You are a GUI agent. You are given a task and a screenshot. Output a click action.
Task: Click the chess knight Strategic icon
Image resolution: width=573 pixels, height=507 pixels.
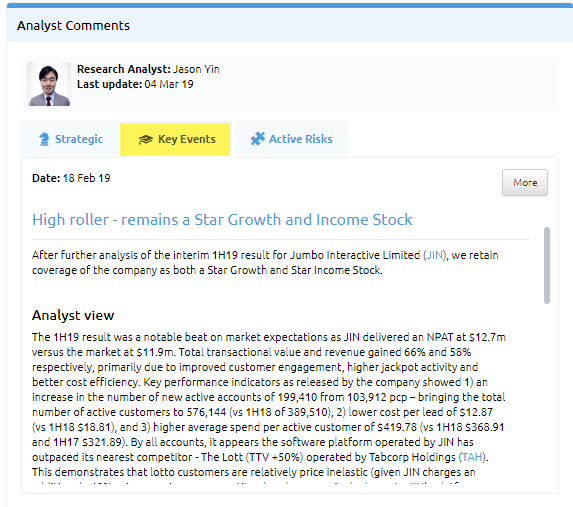coord(44,139)
